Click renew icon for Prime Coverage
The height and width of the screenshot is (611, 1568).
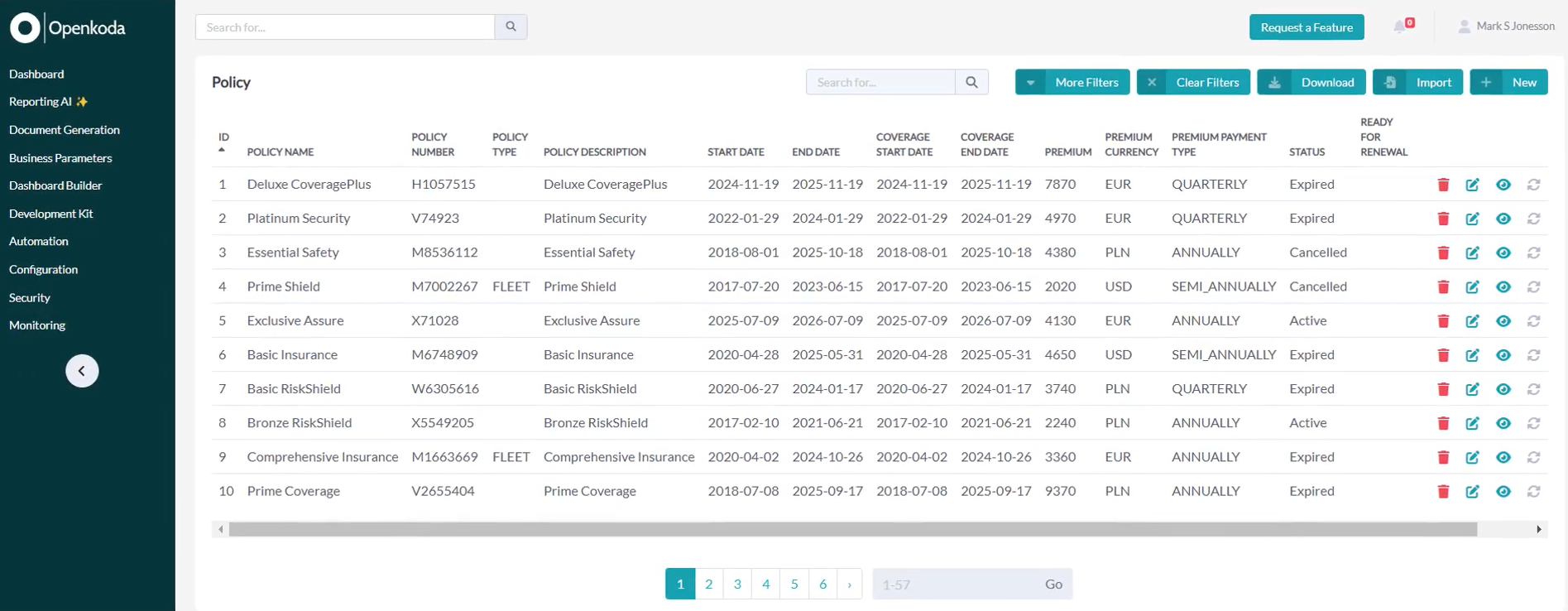(x=1533, y=491)
